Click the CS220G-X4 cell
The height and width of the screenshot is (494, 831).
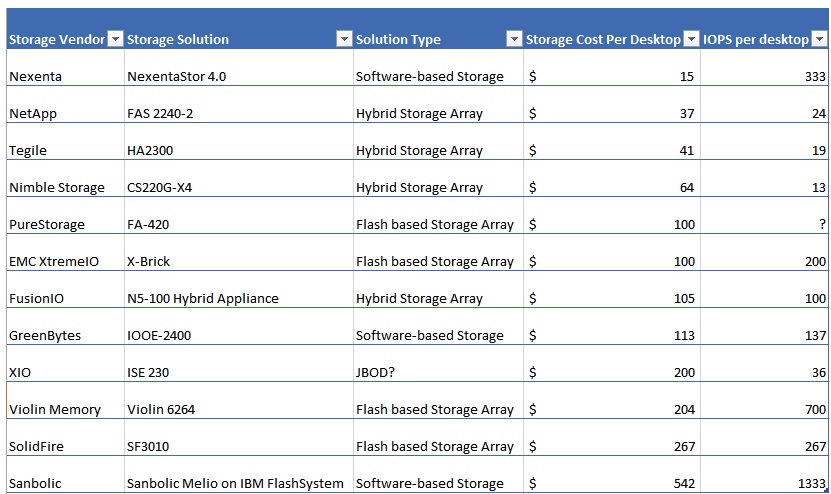(x=239, y=179)
